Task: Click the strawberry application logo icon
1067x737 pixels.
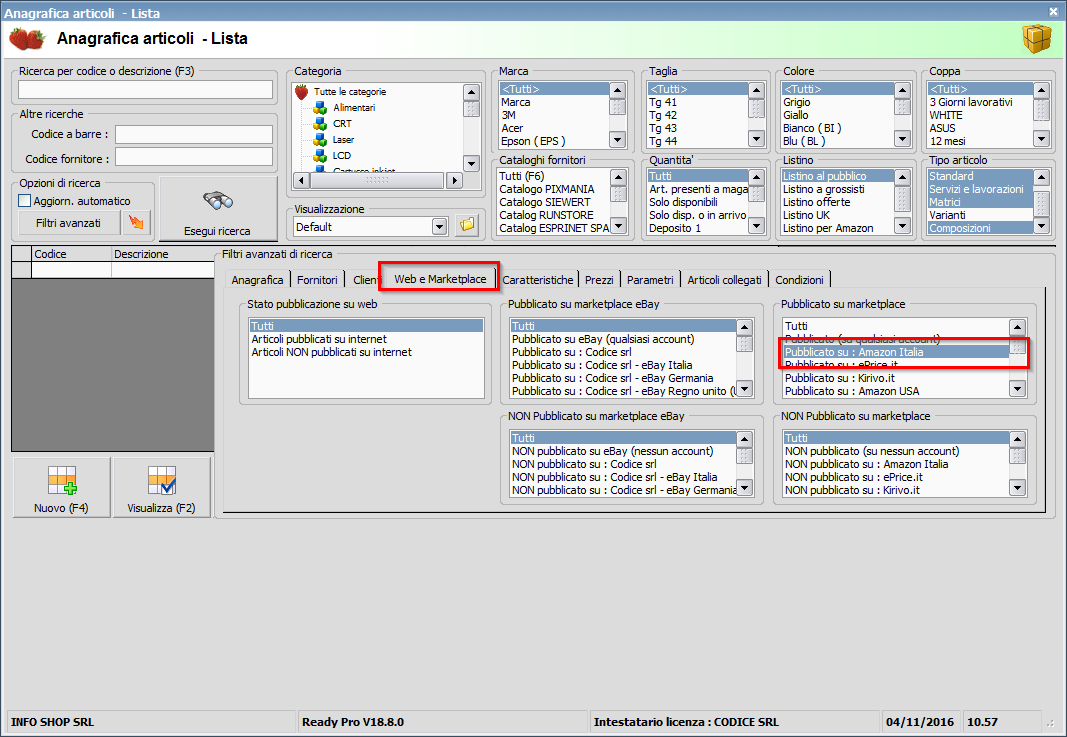Action: click(x=27, y=39)
